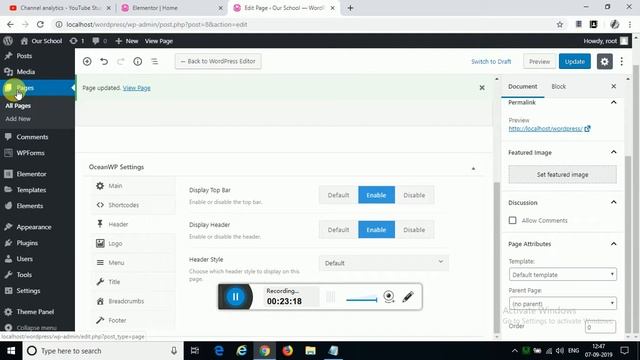The width and height of the screenshot is (640, 360).
Task: Set Display Header to Default
Action: point(338,230)
